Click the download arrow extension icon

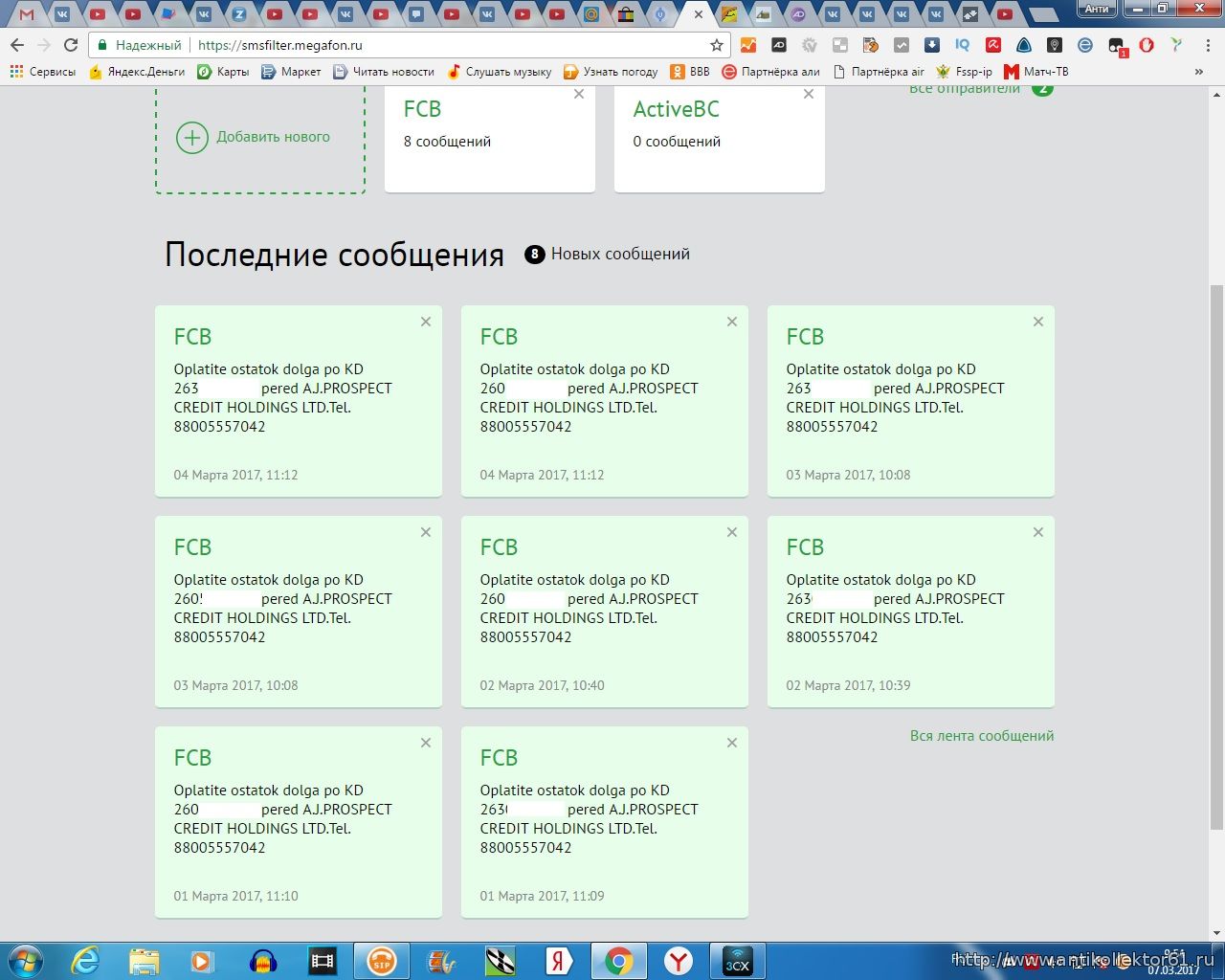click(932, 45)
